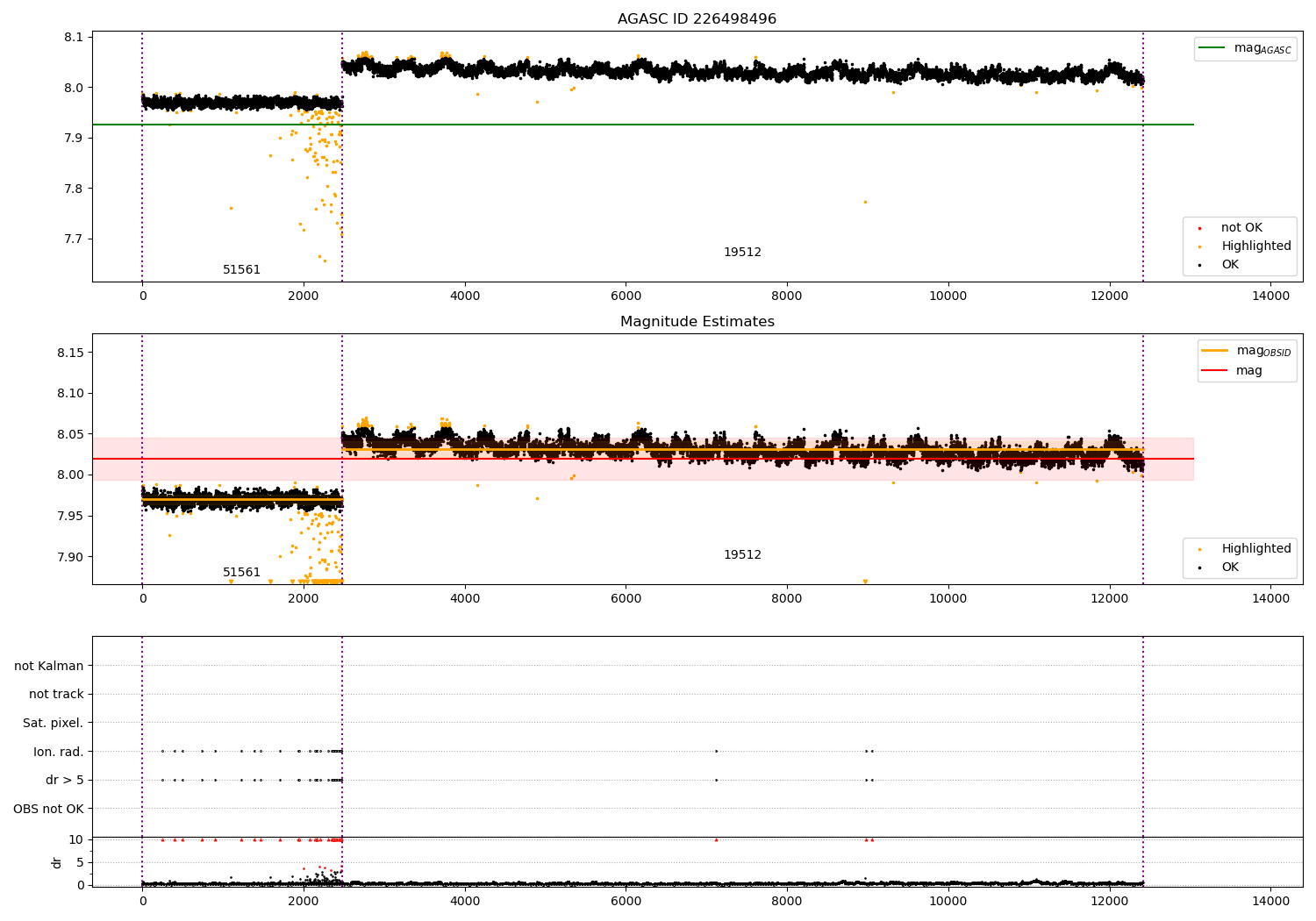Click the 7.8 tick on top plot y-axis
This screenshot has height=921, width=1316.
click(x=74, y=189)
